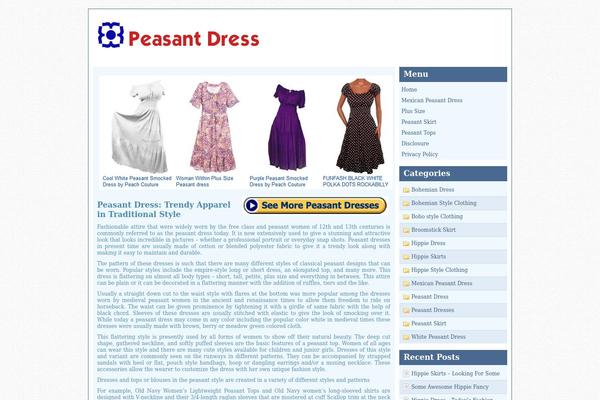Viewport: 600px width, 400px height.
Task: Click FUNFASH BLACK WHITE POLKA DOTS caption
Action: tap(355, 181)
